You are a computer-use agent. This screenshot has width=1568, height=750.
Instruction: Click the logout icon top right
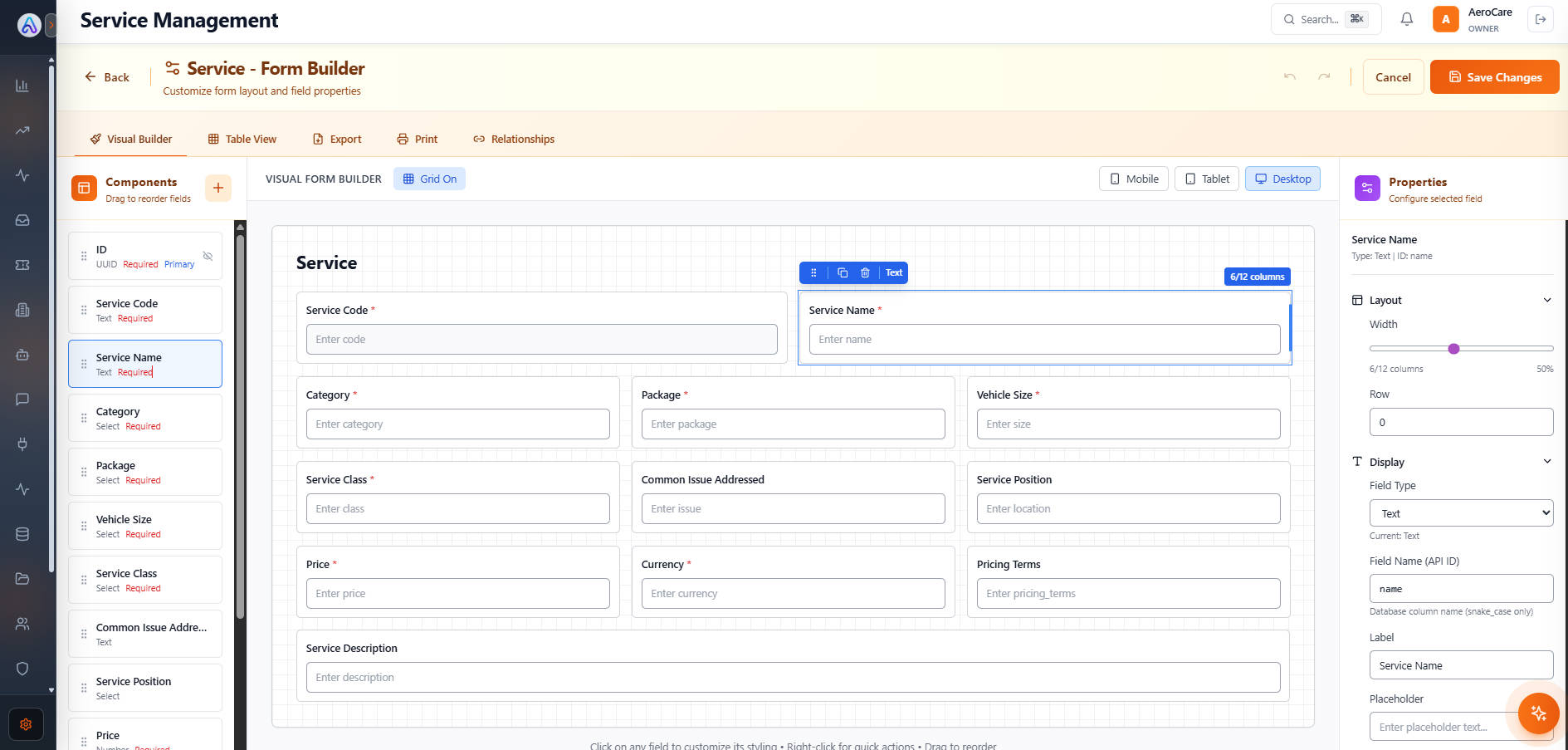point(1541,18)
